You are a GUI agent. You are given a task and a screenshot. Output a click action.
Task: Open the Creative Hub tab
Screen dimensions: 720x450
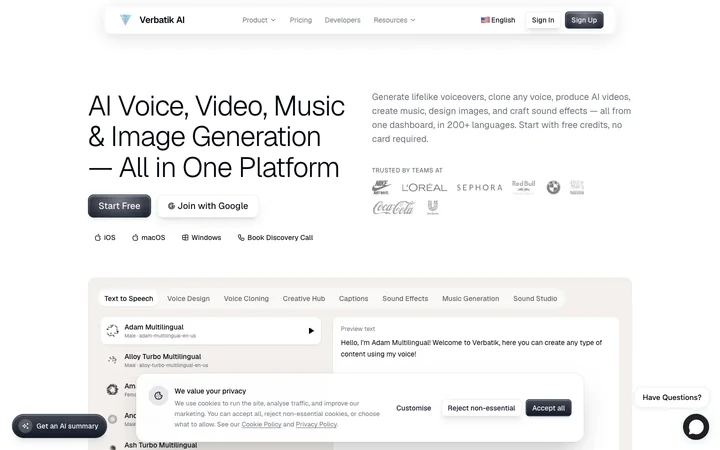coord(304,298)
